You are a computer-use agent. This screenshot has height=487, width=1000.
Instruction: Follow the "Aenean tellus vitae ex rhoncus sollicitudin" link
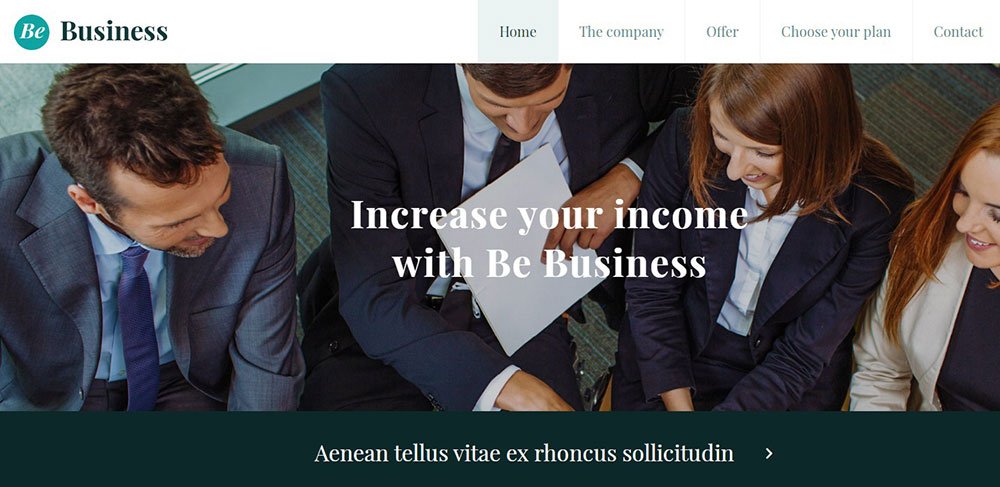[x=524, y=453]
